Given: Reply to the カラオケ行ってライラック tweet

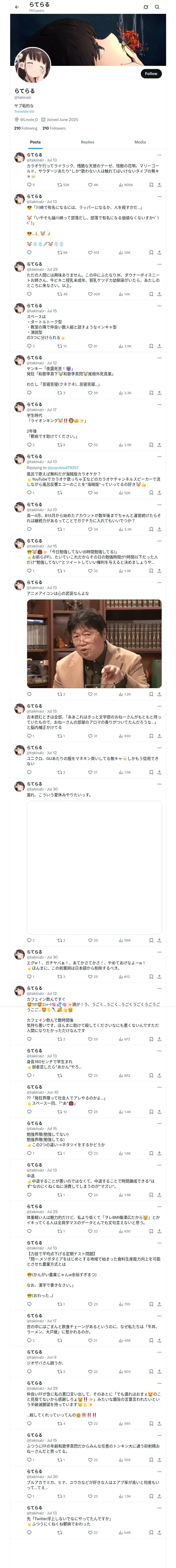Looking at the screenshot, I should coord(29,185).
